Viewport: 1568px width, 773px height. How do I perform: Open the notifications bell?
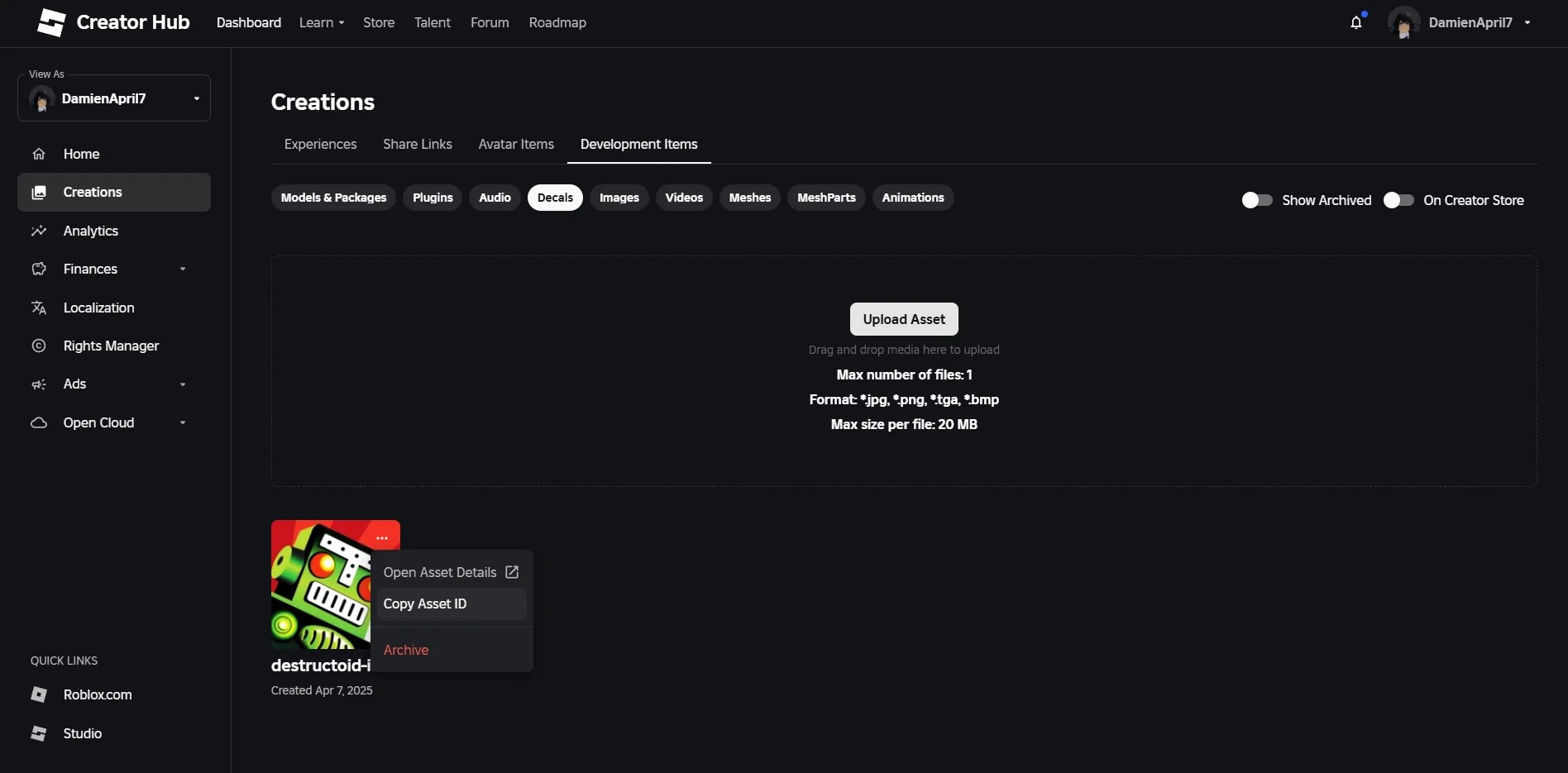(1356, 22)
